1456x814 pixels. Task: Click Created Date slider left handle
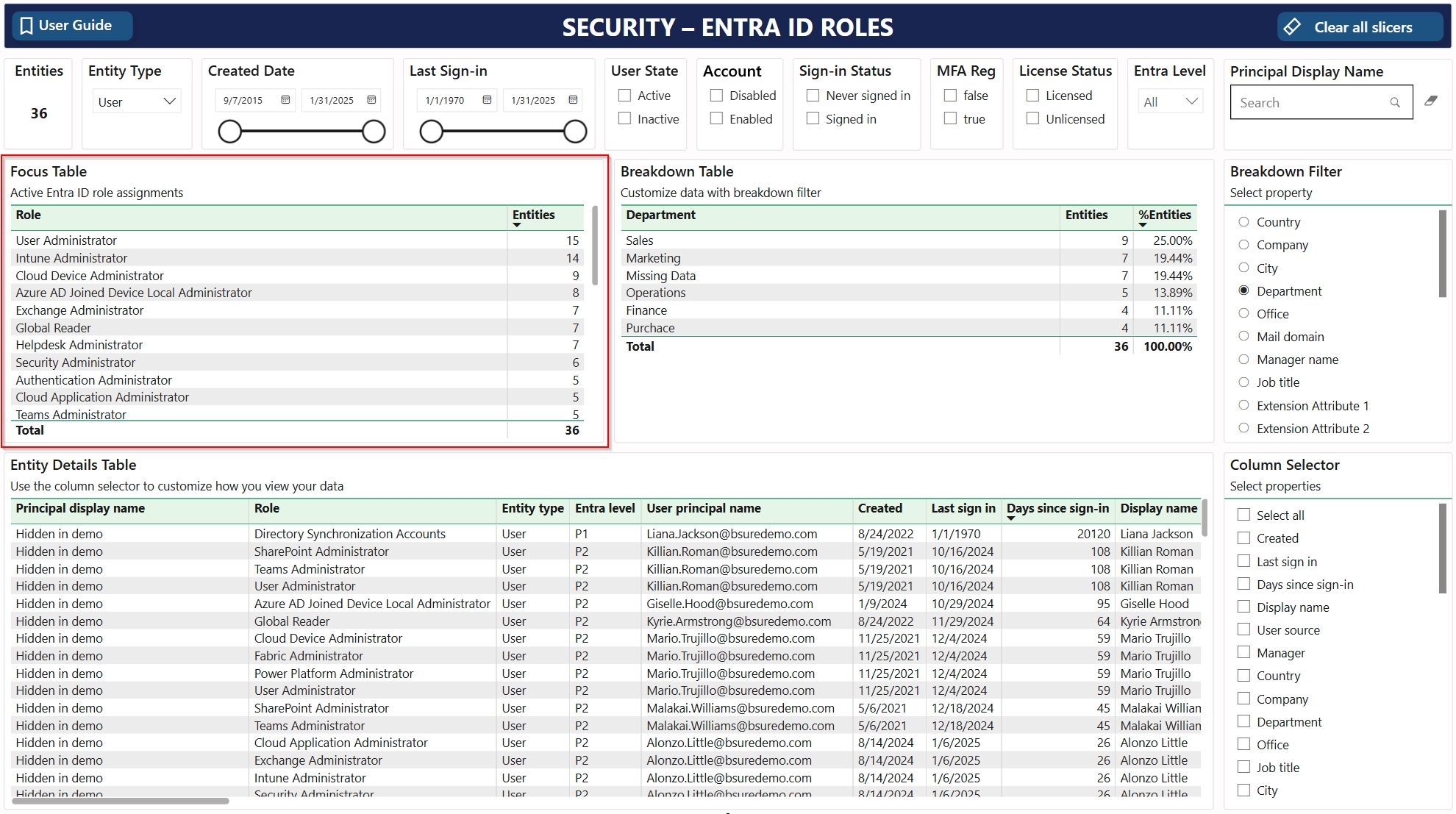230,132
